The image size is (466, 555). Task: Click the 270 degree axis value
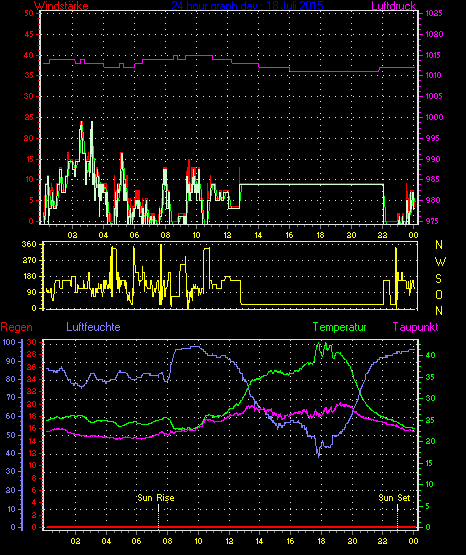tap(29, 261)
